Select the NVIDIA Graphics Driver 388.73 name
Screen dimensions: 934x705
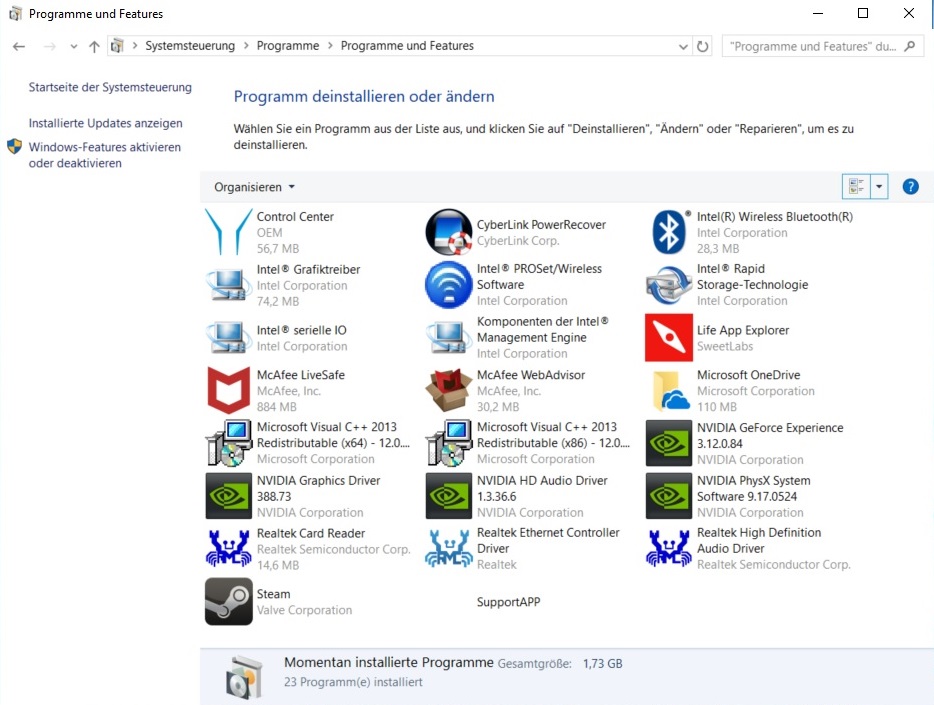tap(318, 488)
